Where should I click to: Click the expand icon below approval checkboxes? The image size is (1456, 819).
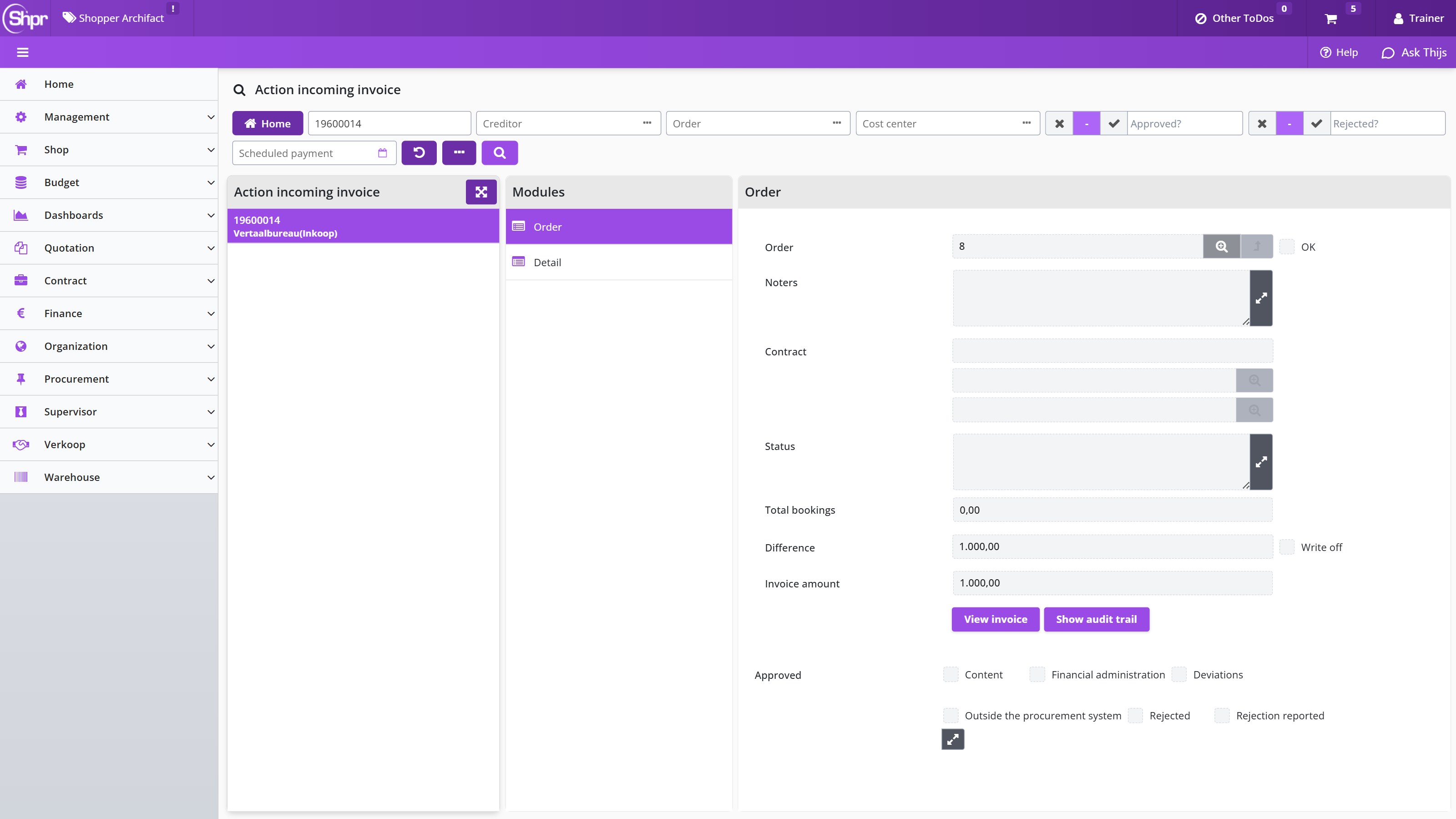(953, 739)
